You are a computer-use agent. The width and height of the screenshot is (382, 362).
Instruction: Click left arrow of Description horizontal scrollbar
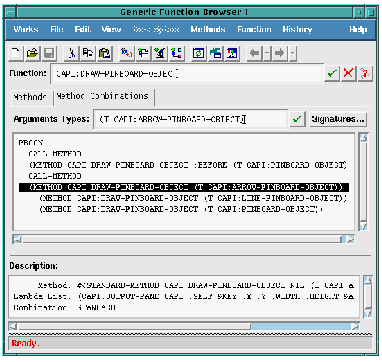click(13, 326)
